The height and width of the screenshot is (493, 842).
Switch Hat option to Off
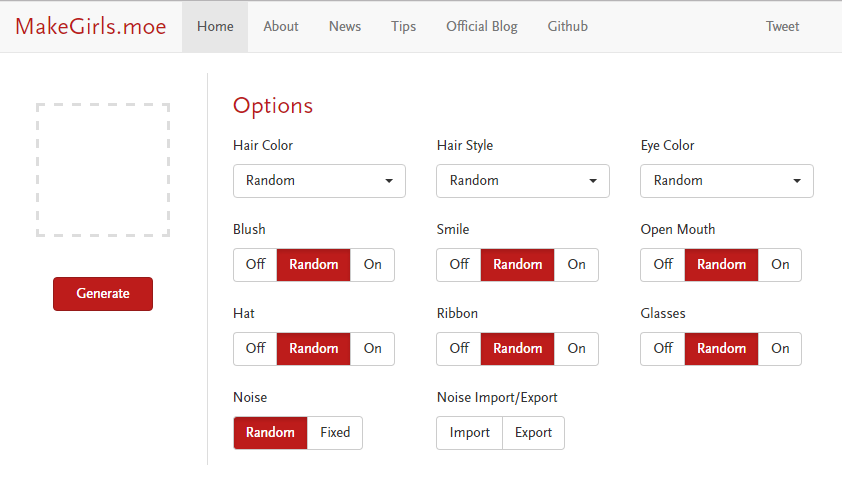pos(255,349)
